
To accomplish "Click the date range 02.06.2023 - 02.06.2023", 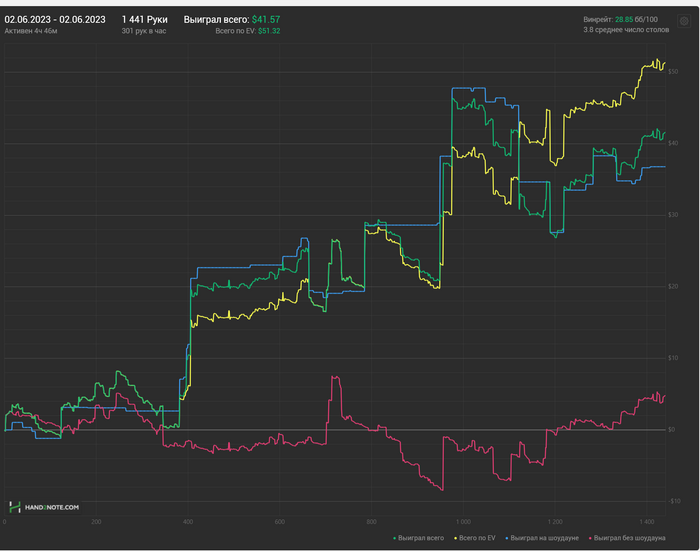I will tap(55, 20).
